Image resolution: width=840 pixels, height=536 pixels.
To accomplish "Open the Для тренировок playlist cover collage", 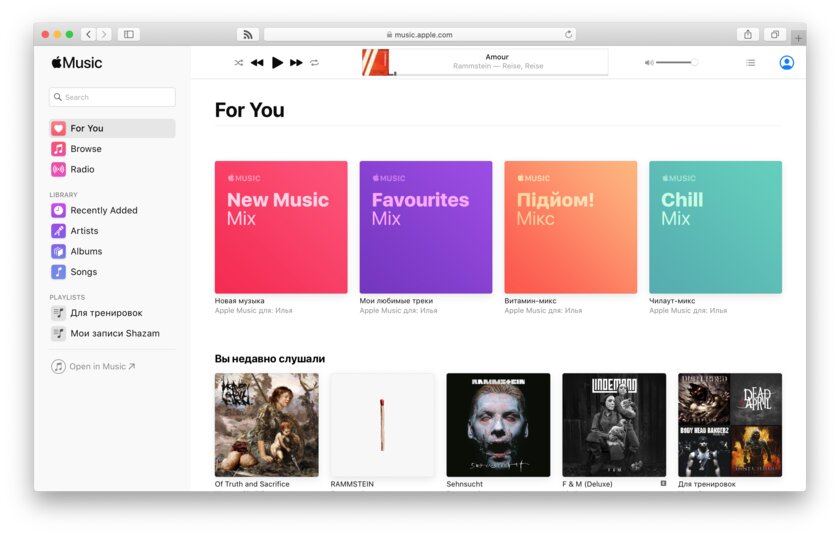I will click(x=730, y=425).
